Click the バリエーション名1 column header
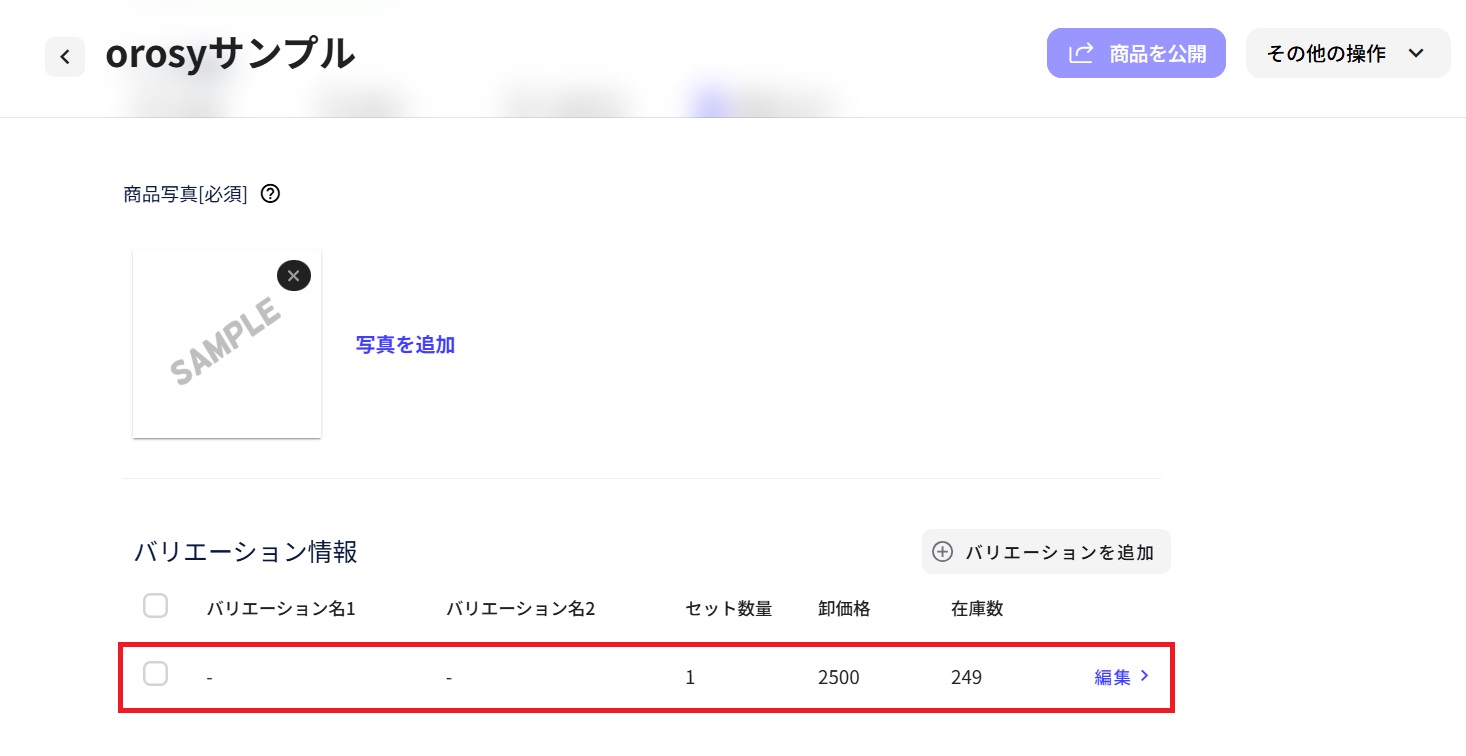1466x756 pixels. point(281,608)
